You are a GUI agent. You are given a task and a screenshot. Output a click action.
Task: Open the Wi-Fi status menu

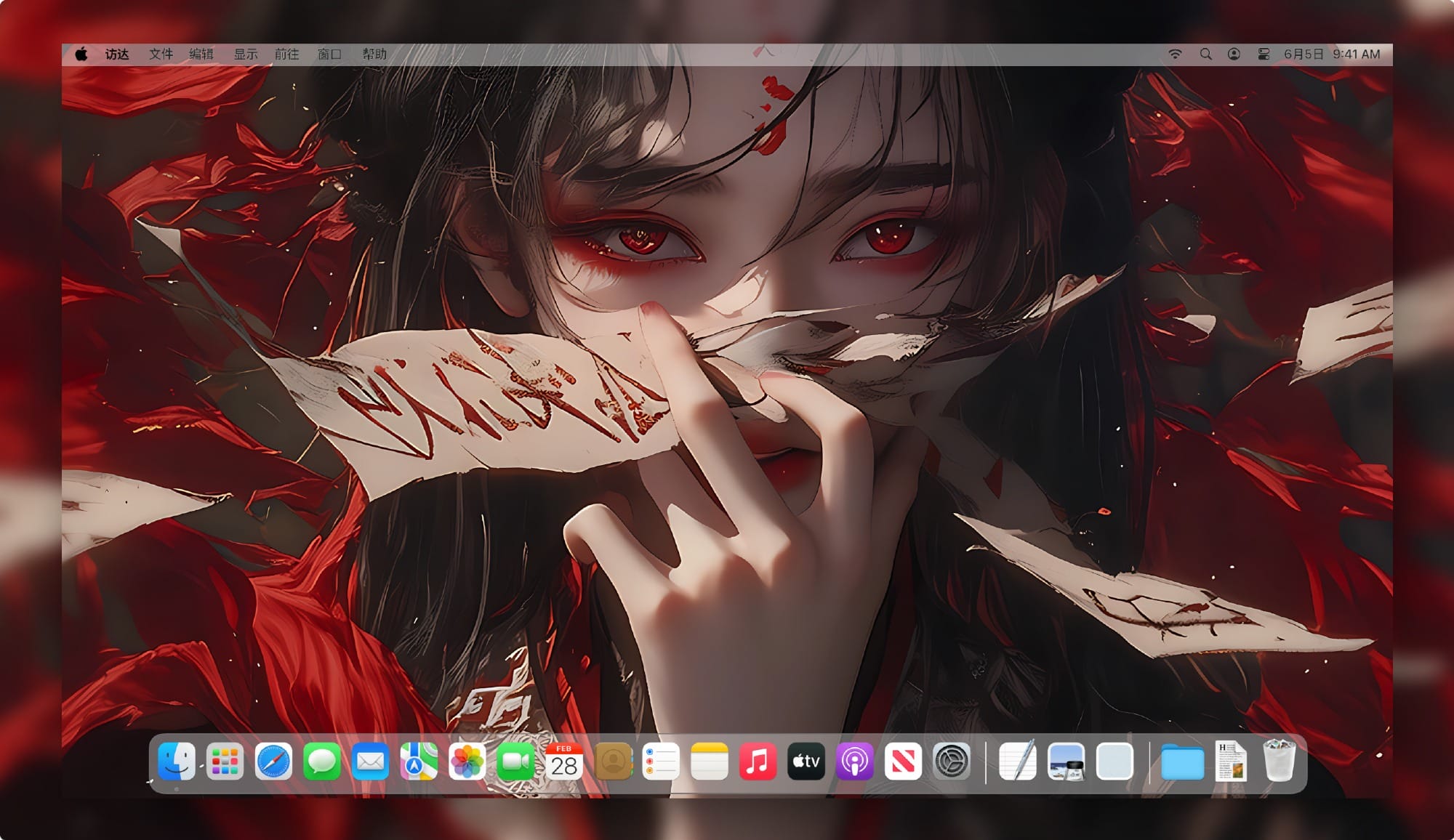pos(1175,54)
